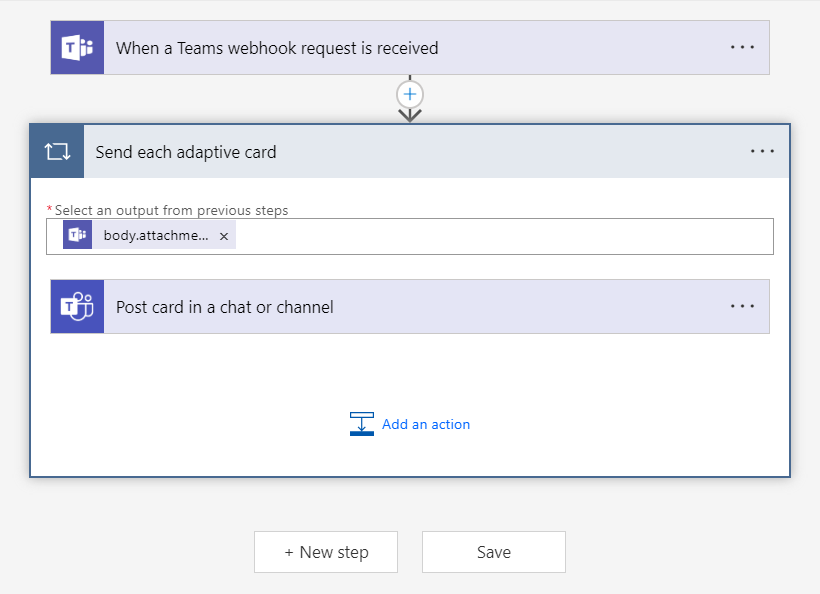820x594 pixels.
Task: Click the empty area of the output input field
Action: (x=500, y=237)
